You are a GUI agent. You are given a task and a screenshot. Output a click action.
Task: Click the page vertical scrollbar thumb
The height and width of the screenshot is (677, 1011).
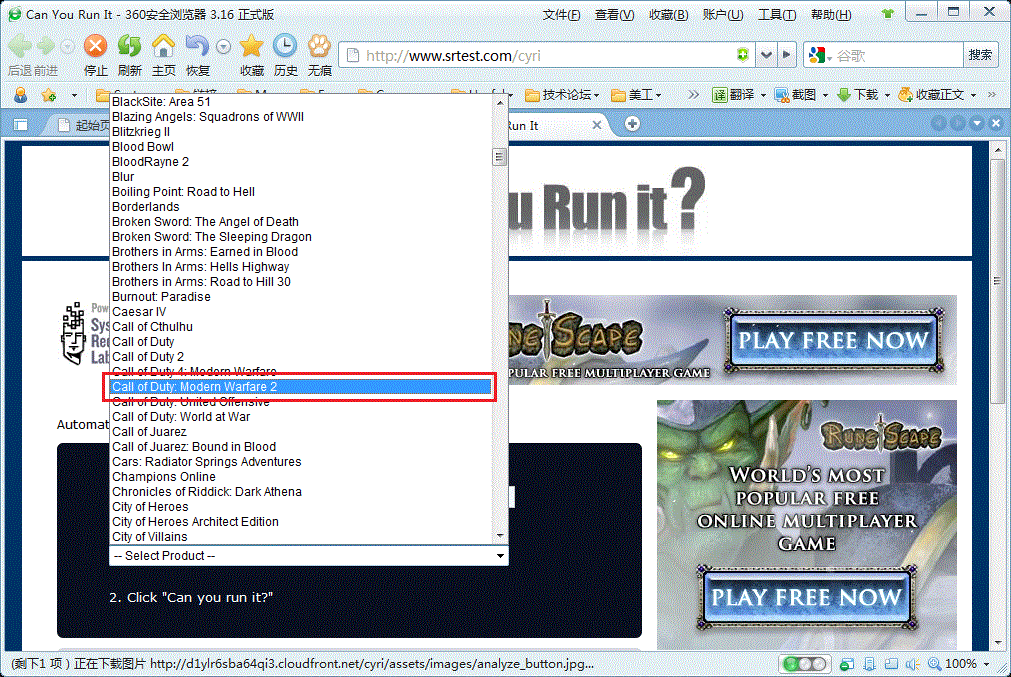pyautogui.click(x=997, y=281)
